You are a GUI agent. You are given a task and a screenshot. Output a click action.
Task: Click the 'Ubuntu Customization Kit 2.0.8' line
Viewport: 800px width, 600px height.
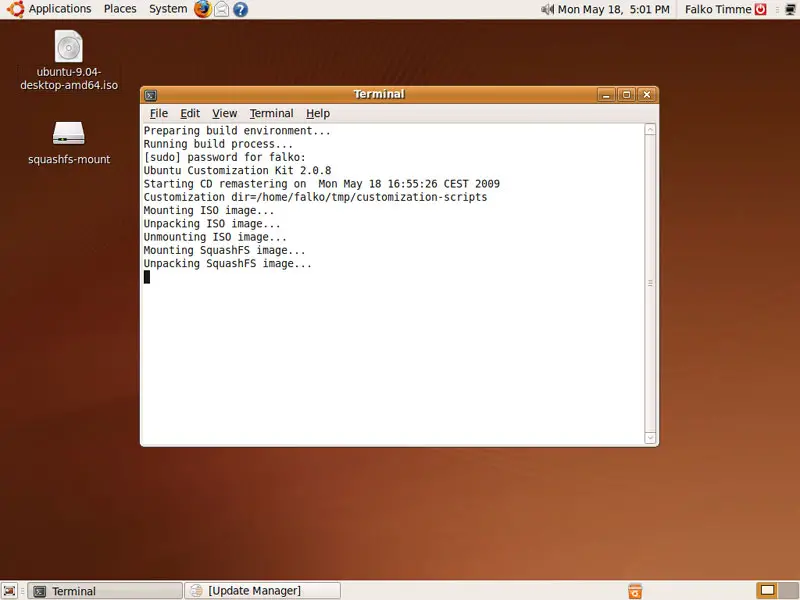pos(237,170)
